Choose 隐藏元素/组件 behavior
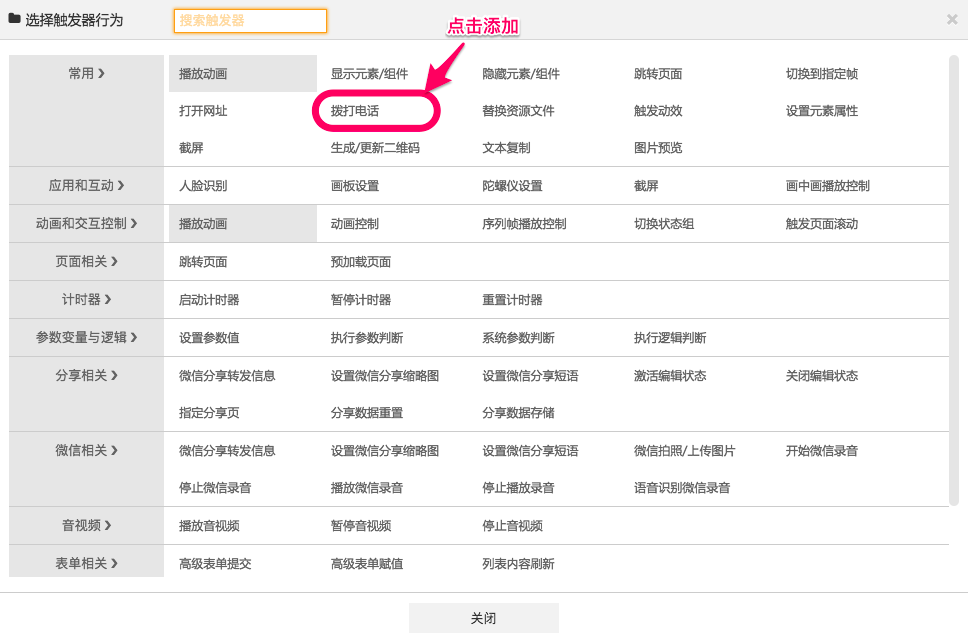Image resolution: width=968 pixels, height=635 pixels. (x=521, y=74)
